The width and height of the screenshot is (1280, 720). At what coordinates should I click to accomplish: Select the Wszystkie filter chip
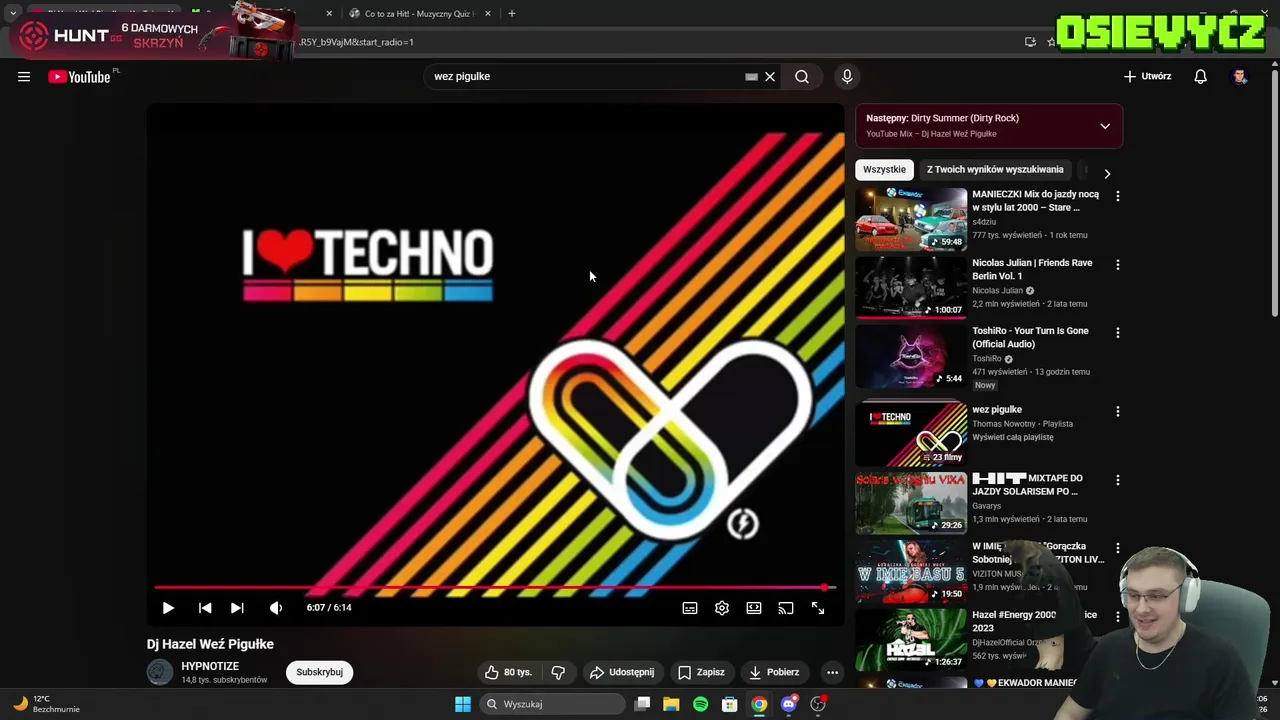(884, 170)
